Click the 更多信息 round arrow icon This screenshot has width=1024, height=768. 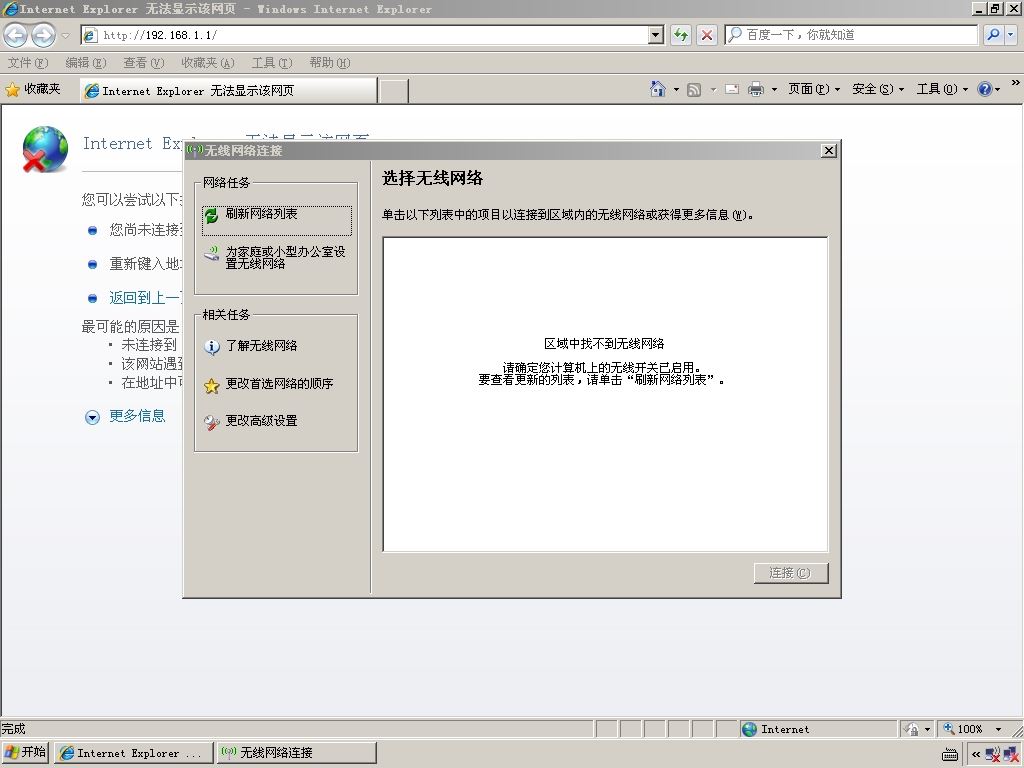[92, 417]
